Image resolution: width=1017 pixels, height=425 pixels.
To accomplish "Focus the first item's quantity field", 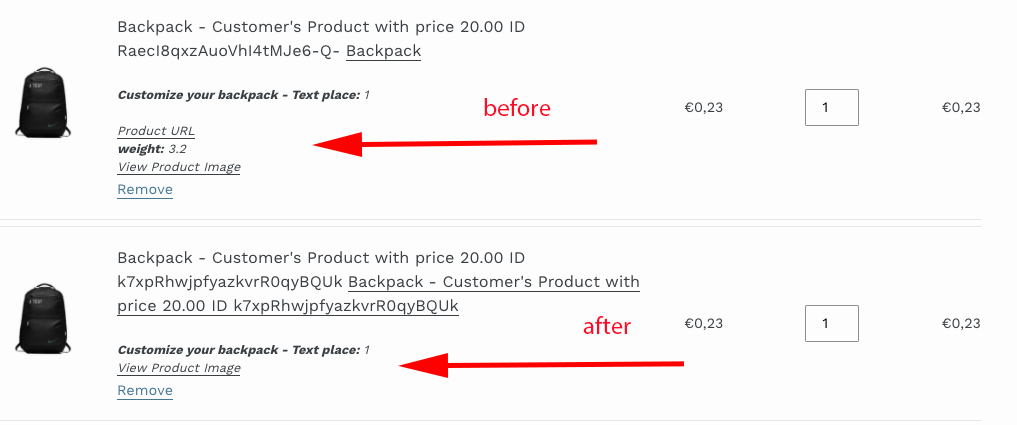I will pos(831,108).
